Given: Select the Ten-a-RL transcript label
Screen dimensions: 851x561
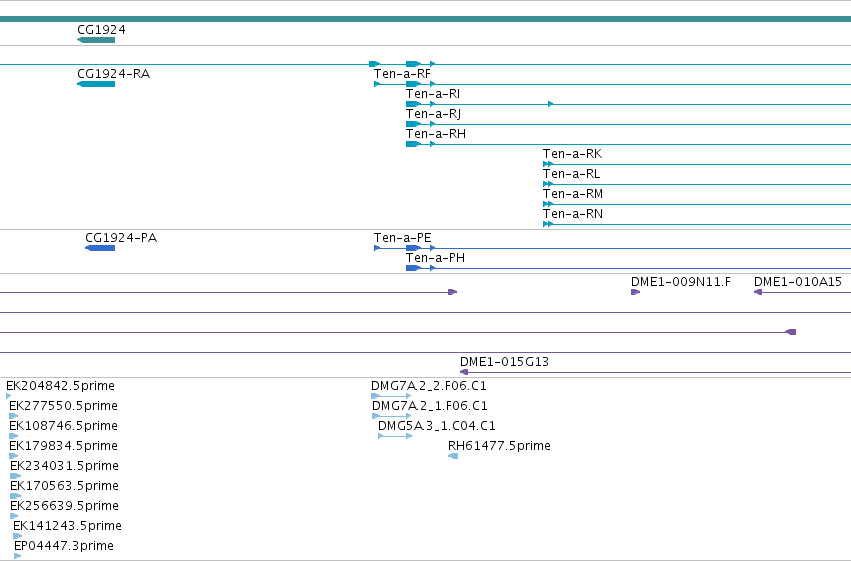Looking at the screenshot, I should tap(571, 174).
